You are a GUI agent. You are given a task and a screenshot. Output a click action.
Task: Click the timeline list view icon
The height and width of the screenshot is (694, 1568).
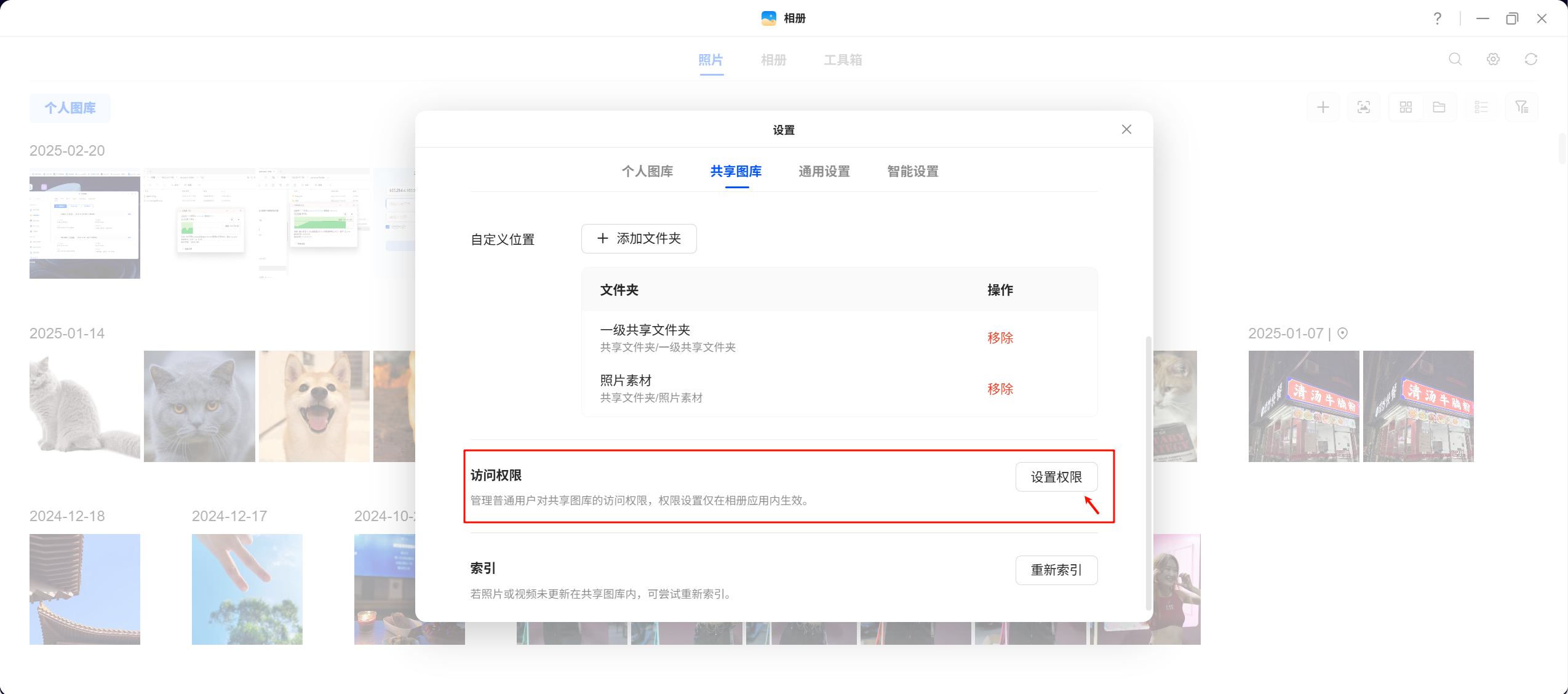coord(1481,108)
